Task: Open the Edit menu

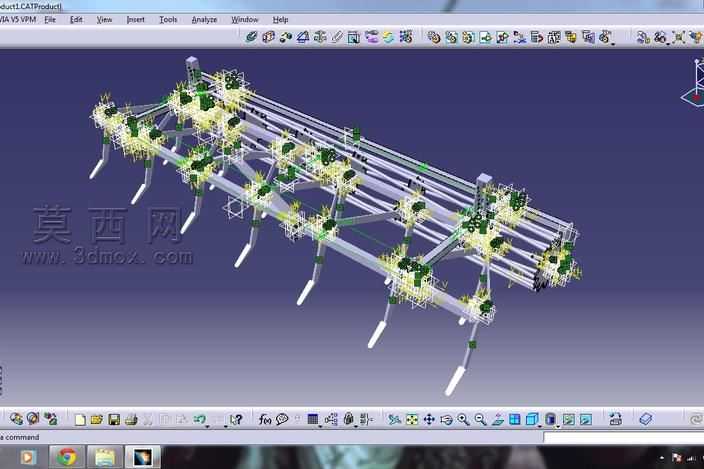Action: tap(76, 20)
